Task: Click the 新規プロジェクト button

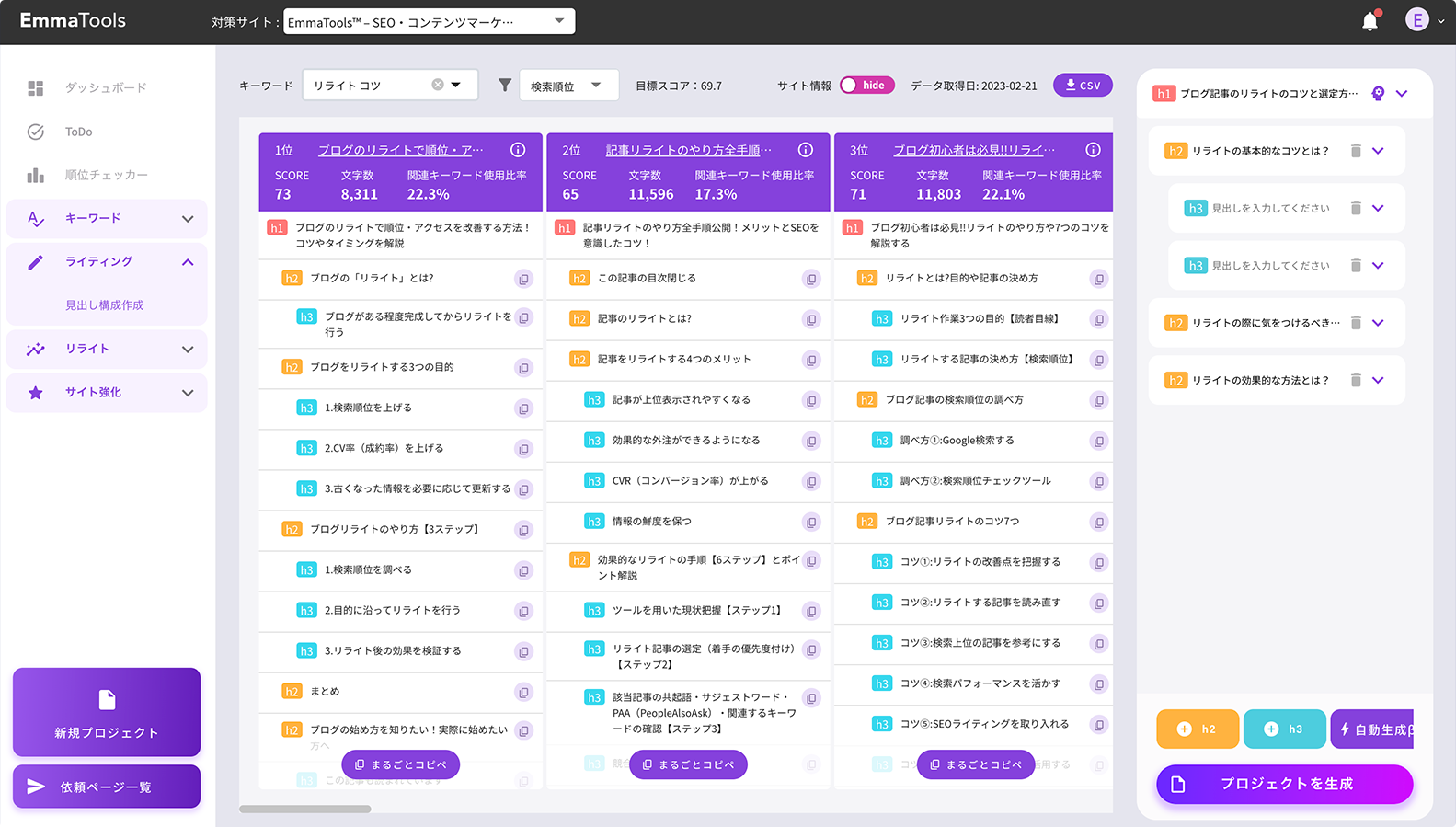Action: pyautogui.click(x=107, y=712)
